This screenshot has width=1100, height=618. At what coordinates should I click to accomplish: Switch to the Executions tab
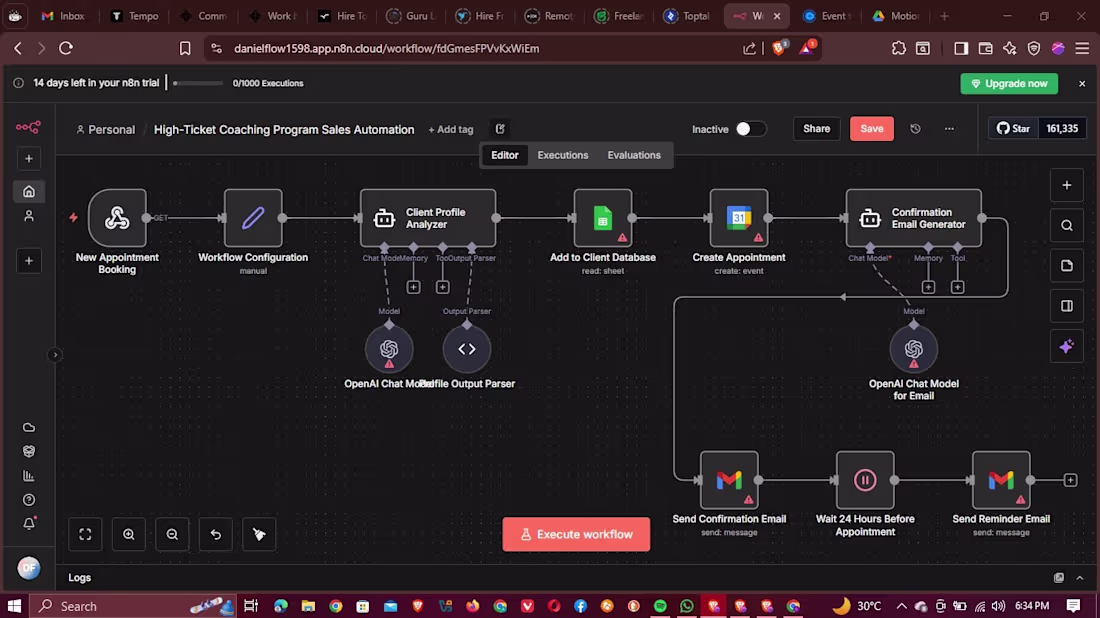pyautogui.click(x=563, y=155)
